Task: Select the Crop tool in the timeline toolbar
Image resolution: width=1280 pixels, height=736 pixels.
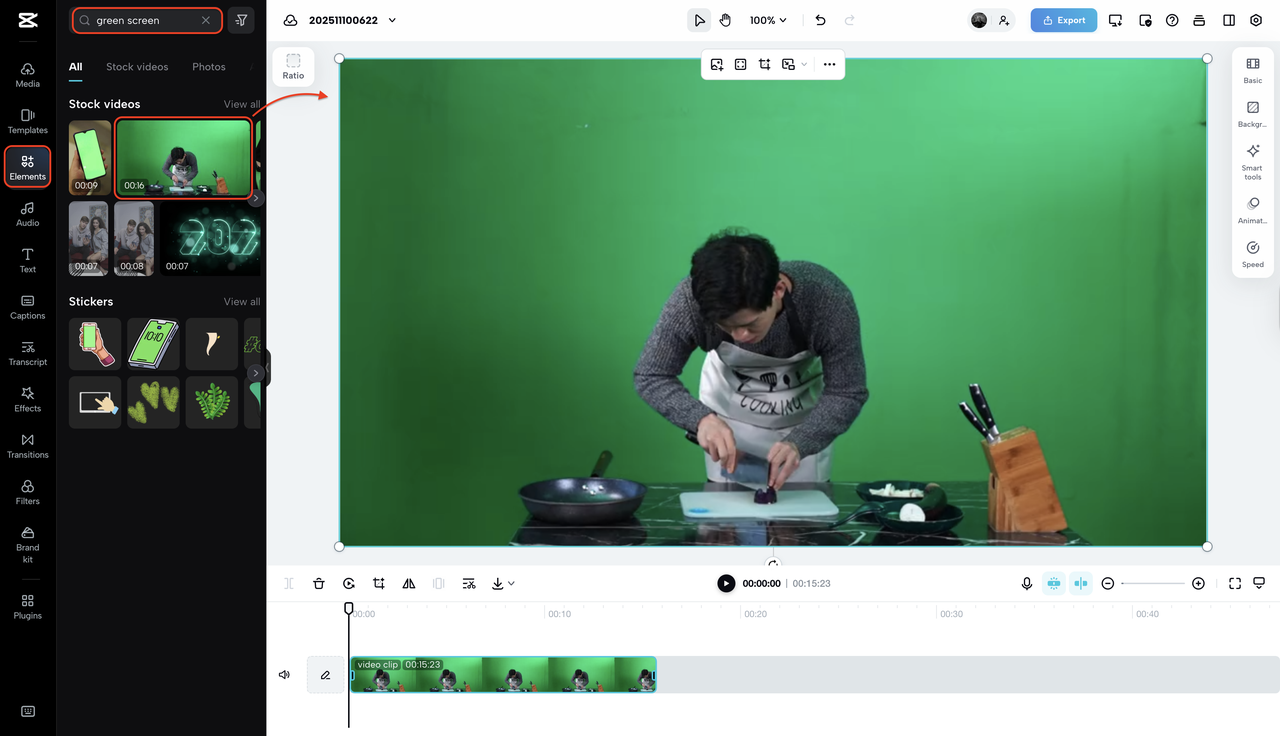Action: tap(378, 583)
